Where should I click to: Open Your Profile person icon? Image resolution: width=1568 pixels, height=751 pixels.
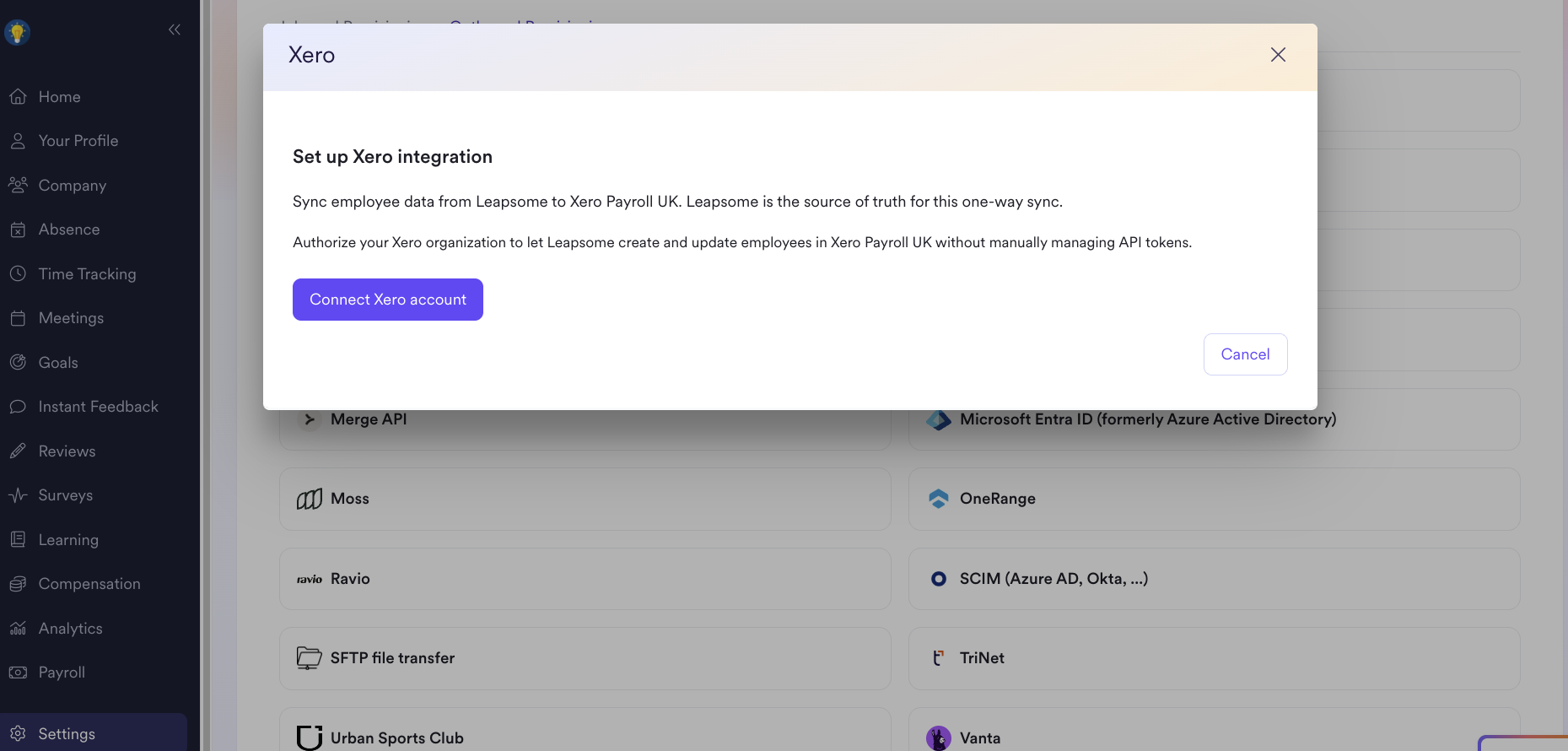click(x=18, y=141)
